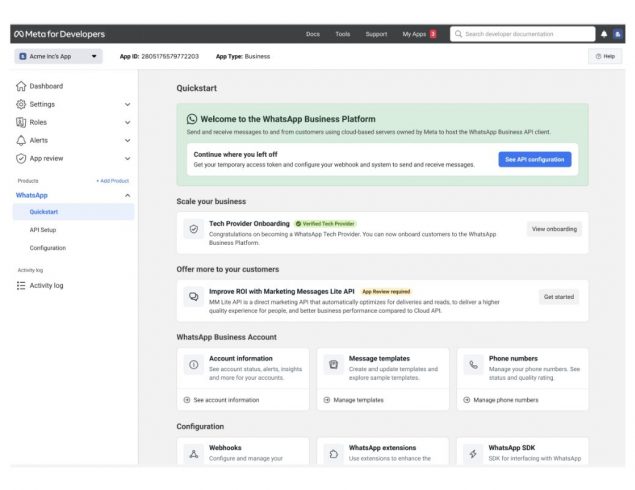Open the Tools menu

click(x=343, y=34)
